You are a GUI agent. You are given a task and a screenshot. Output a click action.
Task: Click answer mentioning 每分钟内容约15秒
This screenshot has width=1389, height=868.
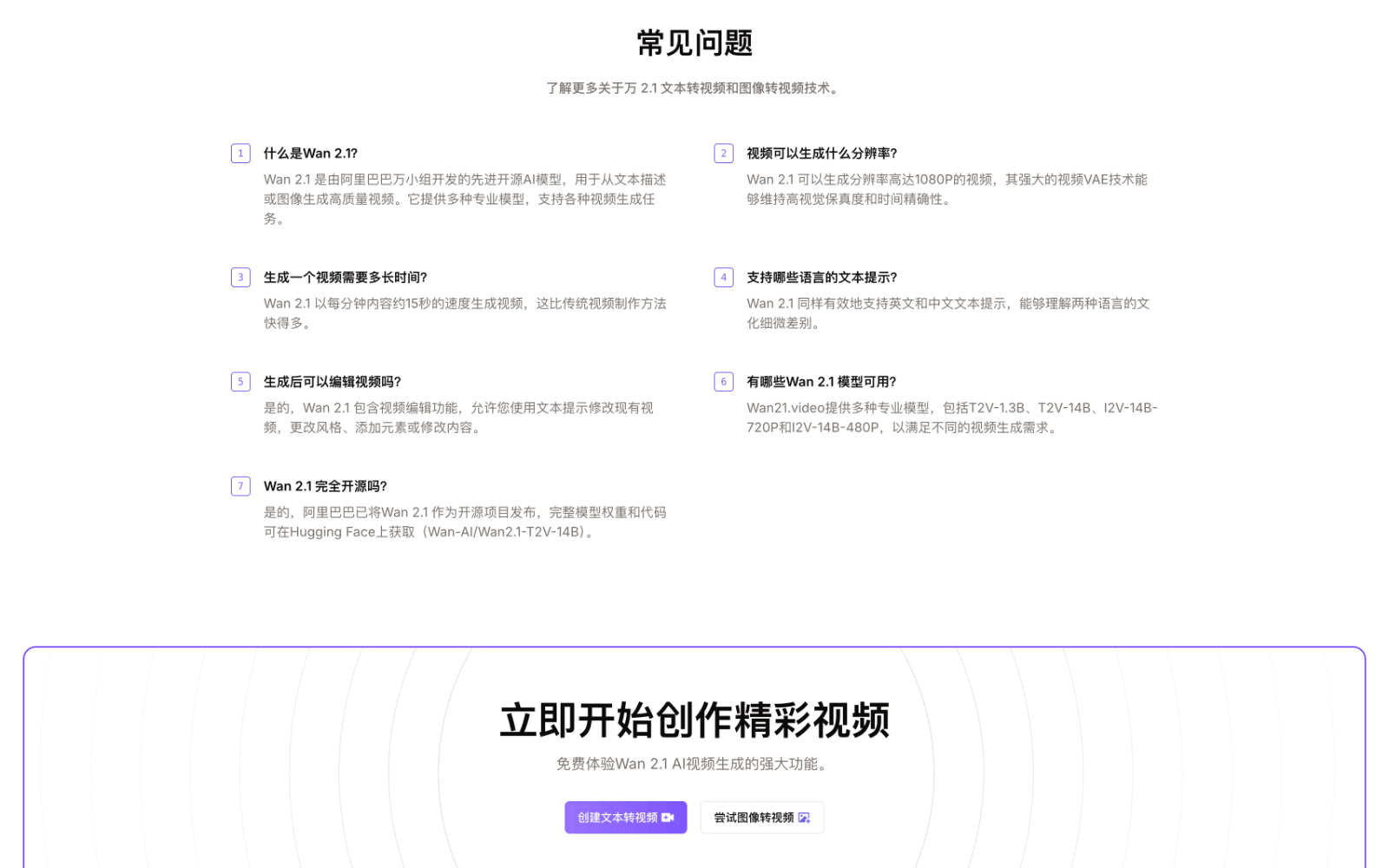pyautogui.click(x=465, y=313)
